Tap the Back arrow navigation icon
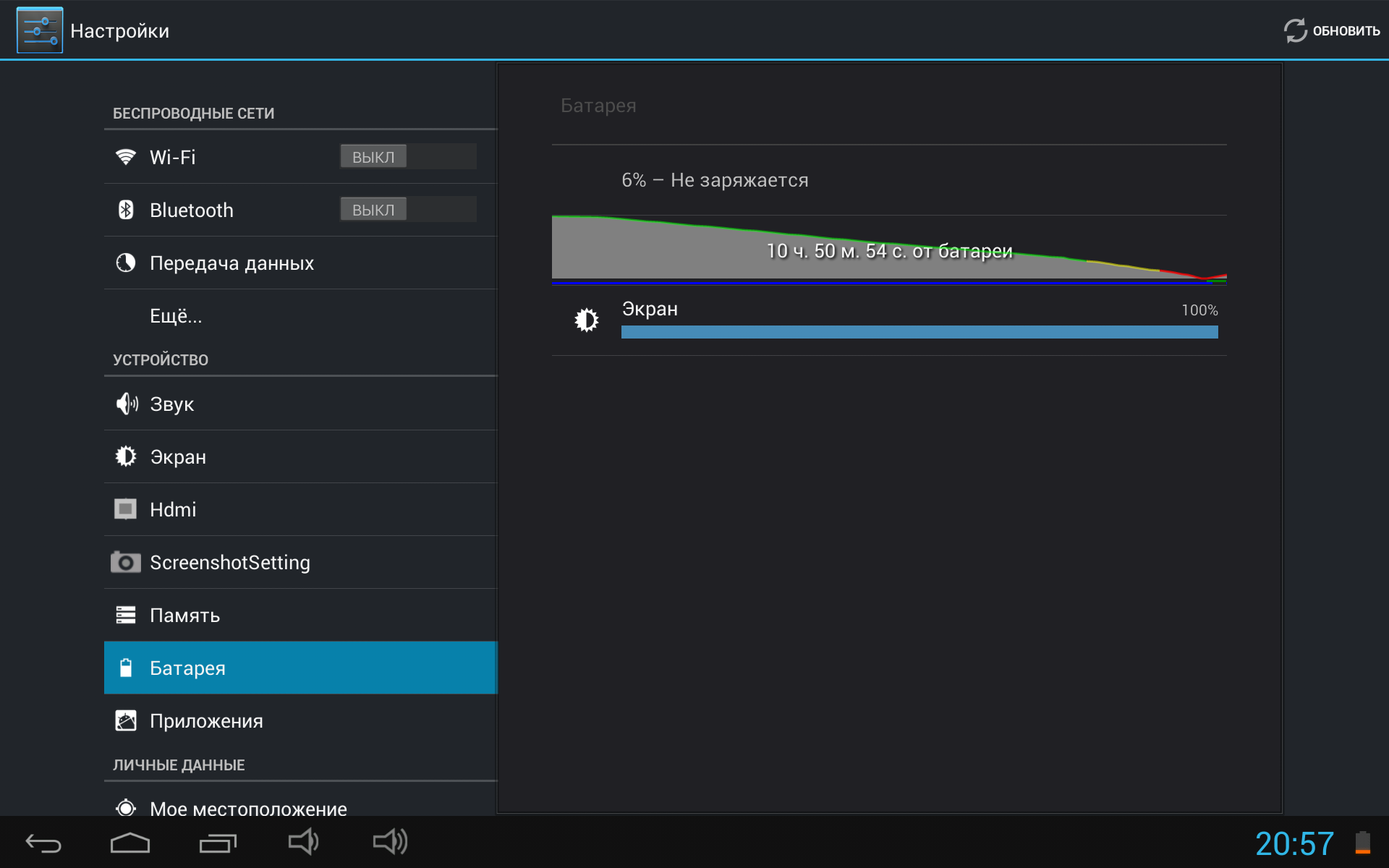 point(43,843)
